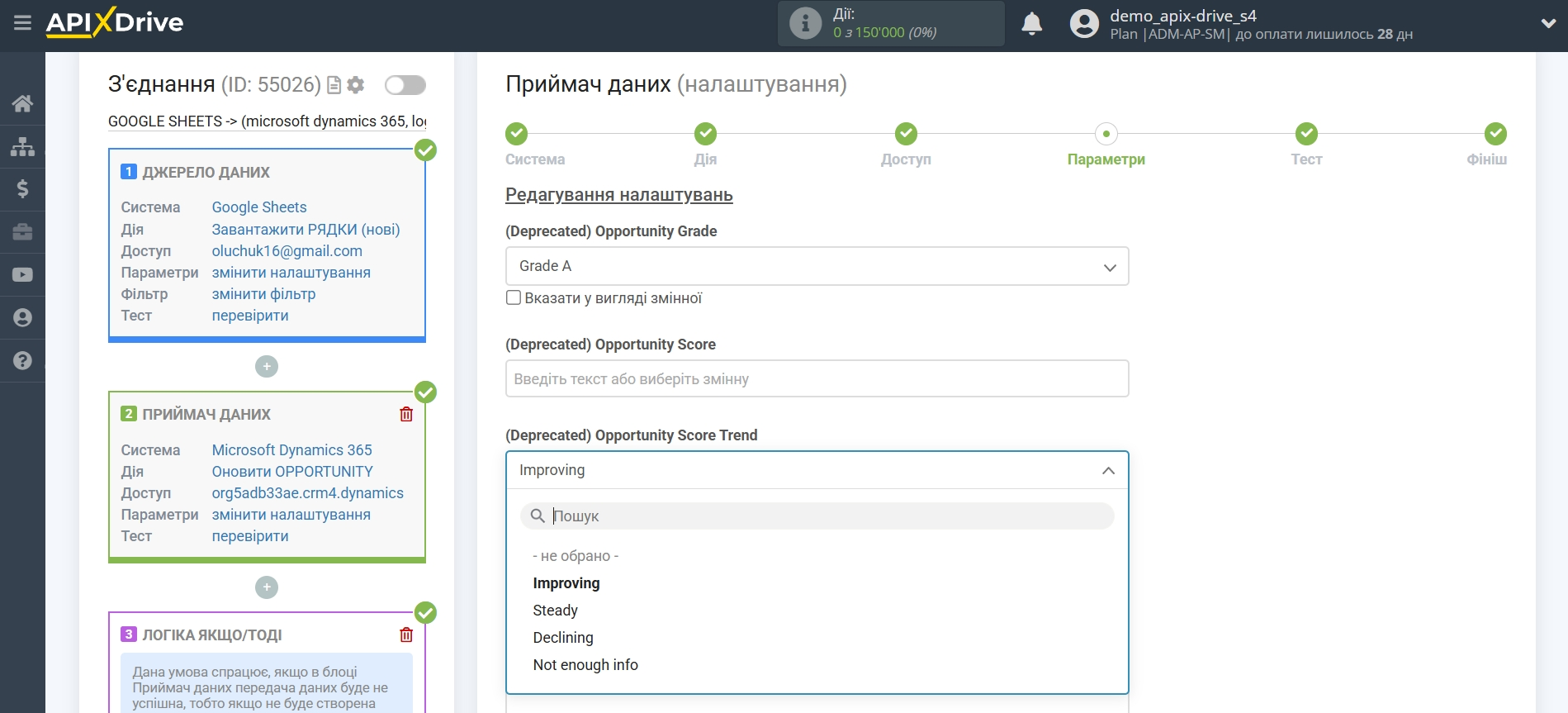Select the Steady option
This screenshot has width=1568, height=713.
click(x=556, y=611)
